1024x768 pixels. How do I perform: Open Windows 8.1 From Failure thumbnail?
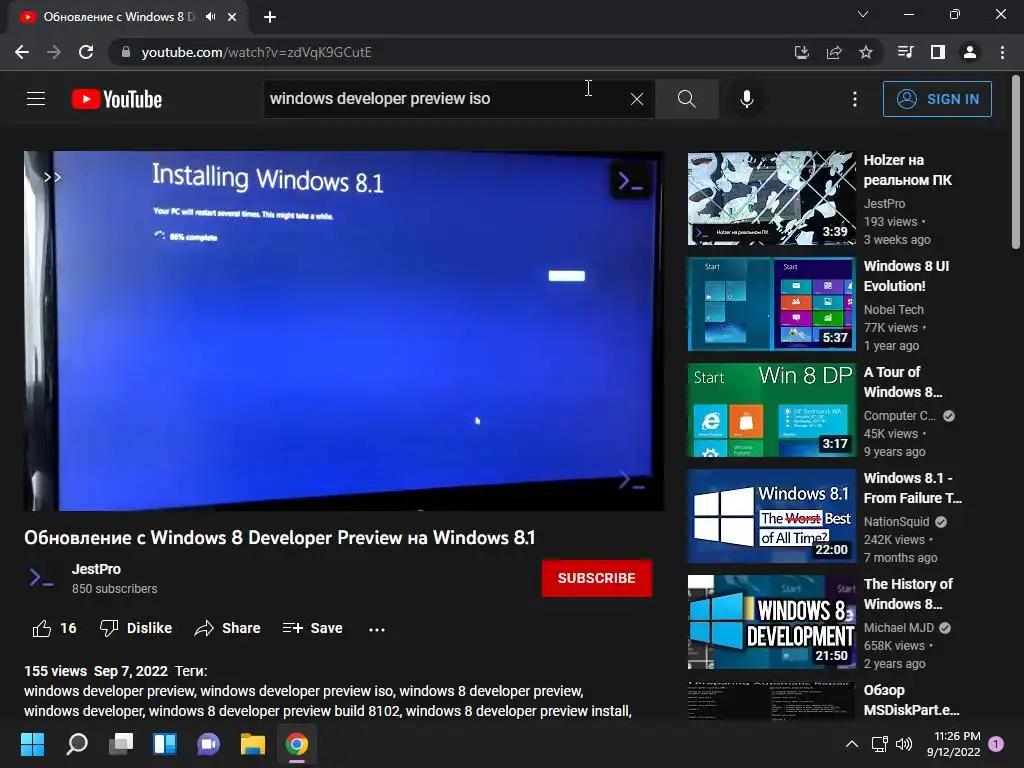click(771, 516)
